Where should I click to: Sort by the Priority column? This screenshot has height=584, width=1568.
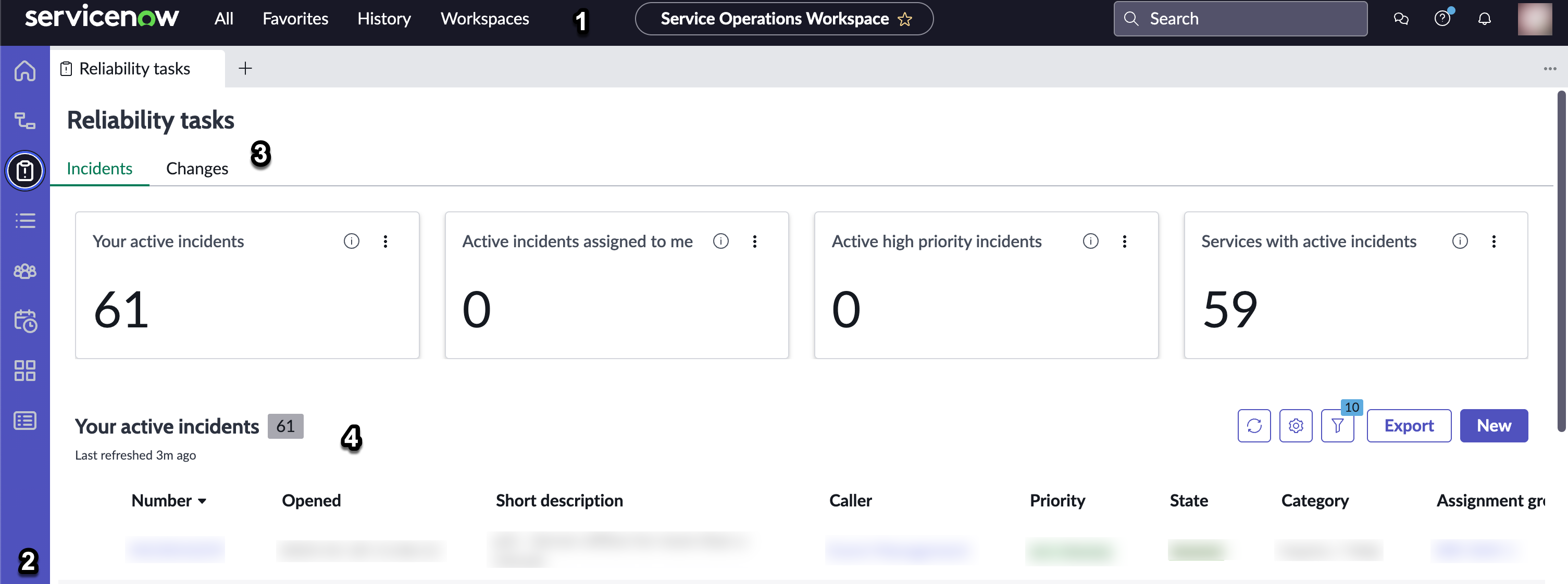tap(1057, 501)
